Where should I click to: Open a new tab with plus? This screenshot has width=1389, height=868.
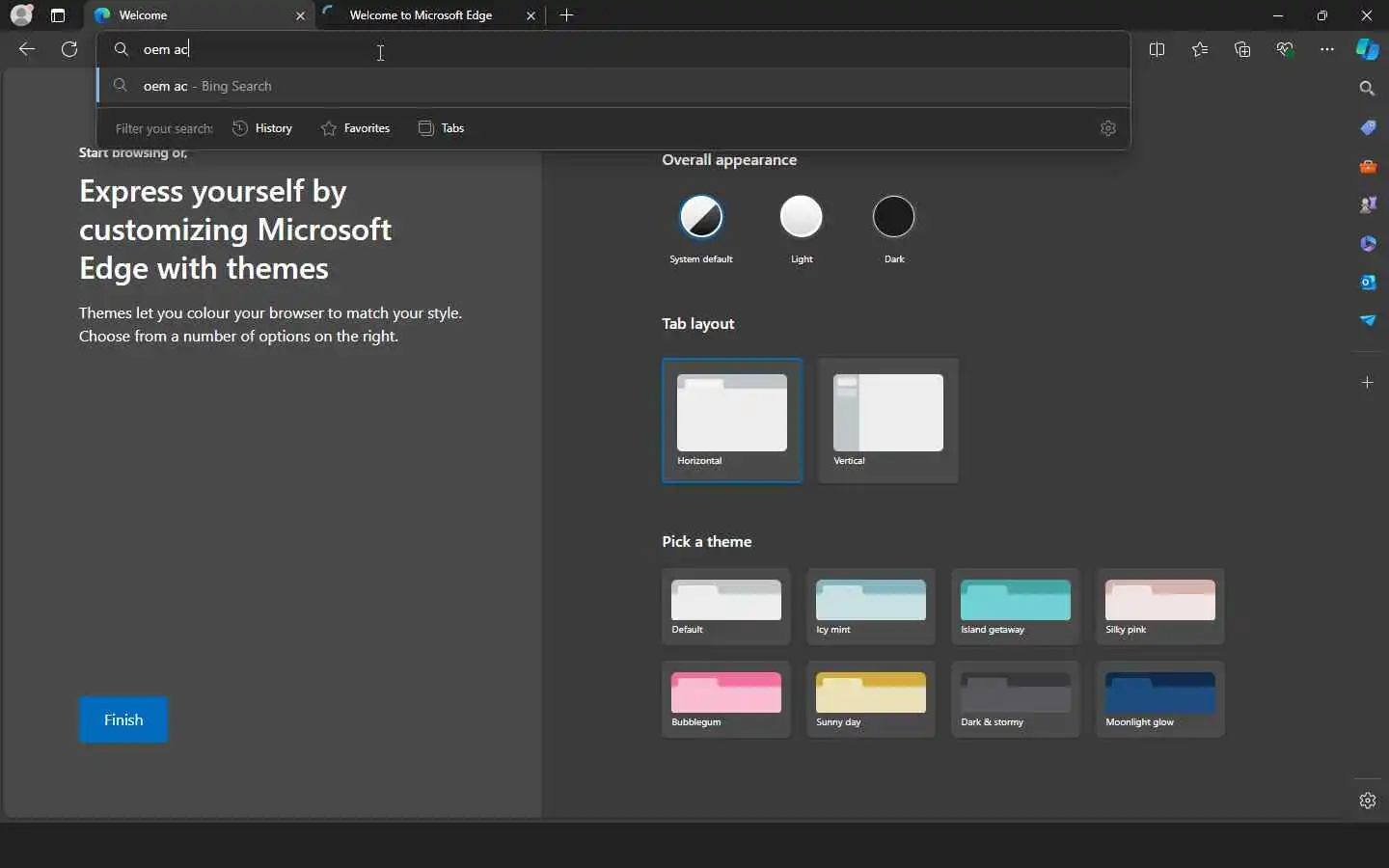[567, 15]
